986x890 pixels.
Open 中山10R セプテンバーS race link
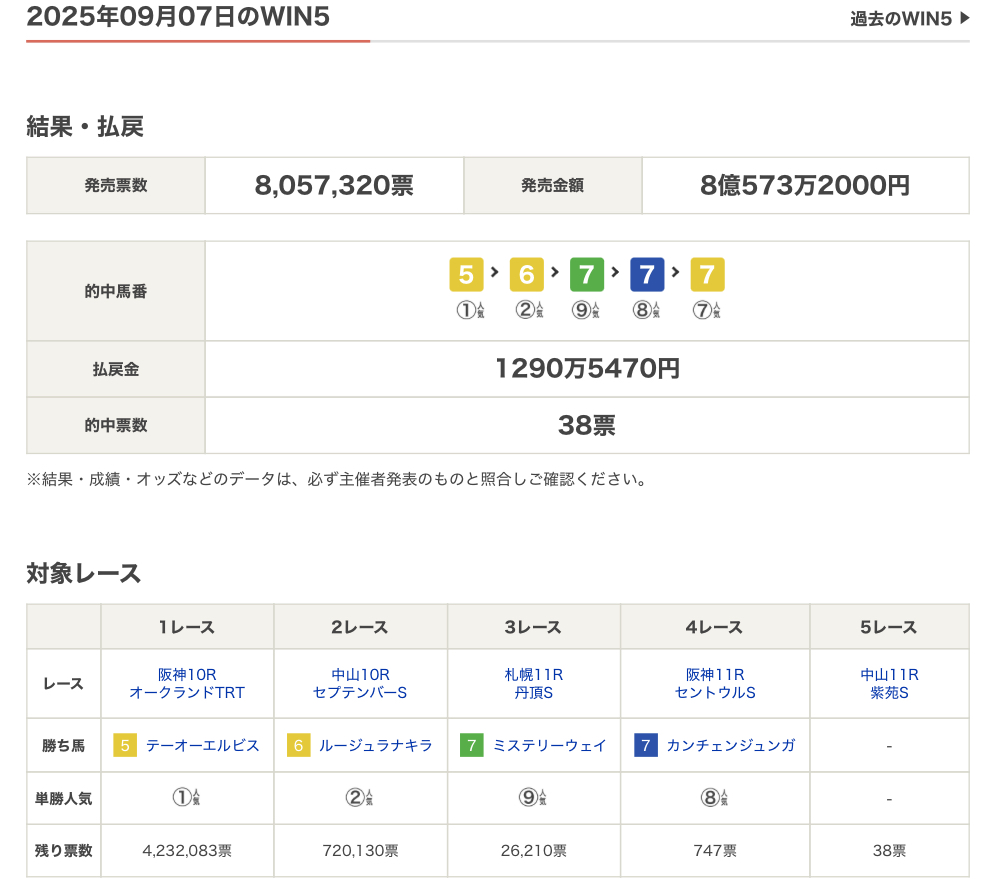click(x=360, y=683)
